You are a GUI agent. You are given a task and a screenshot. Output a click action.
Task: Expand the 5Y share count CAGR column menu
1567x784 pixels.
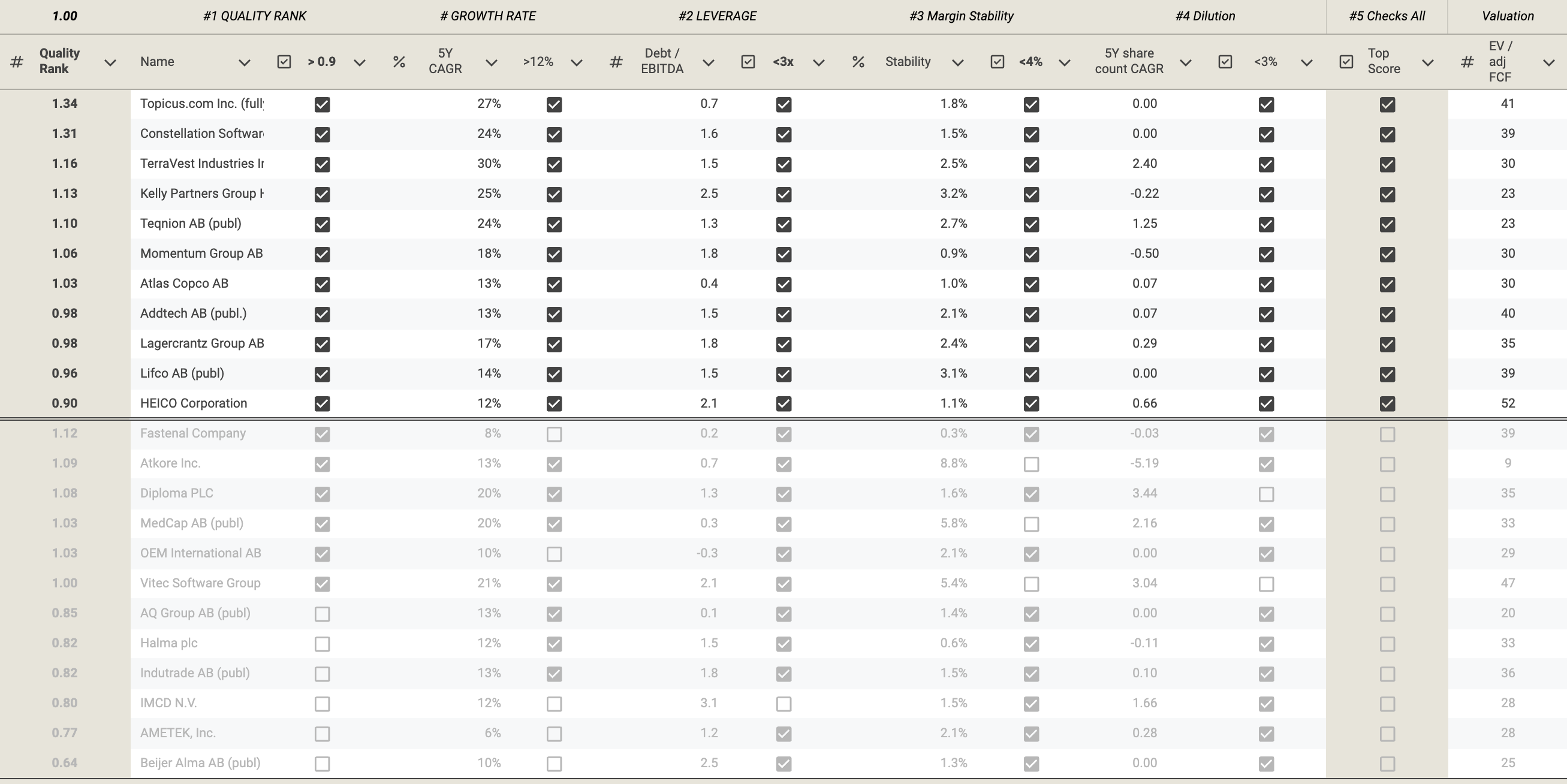[x=1185, y=63]
